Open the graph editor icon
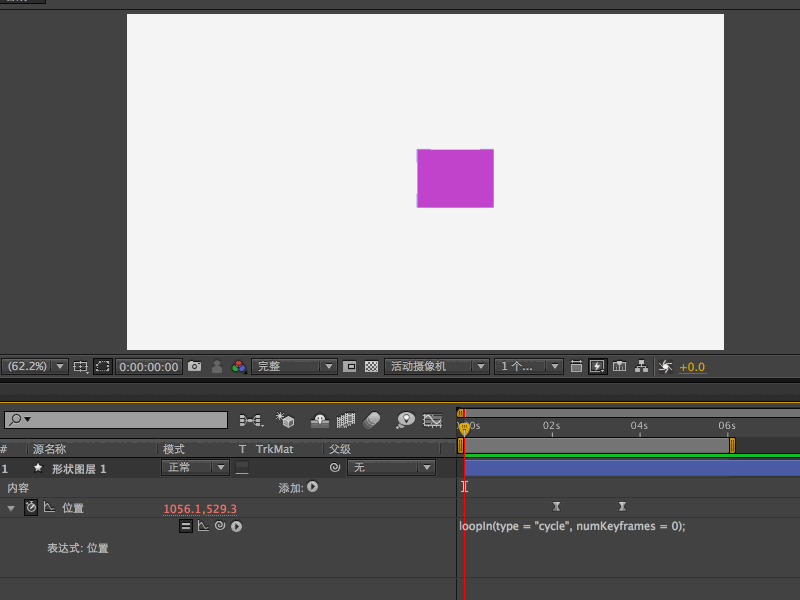This screenshot has height=600, width=800. 432,420
